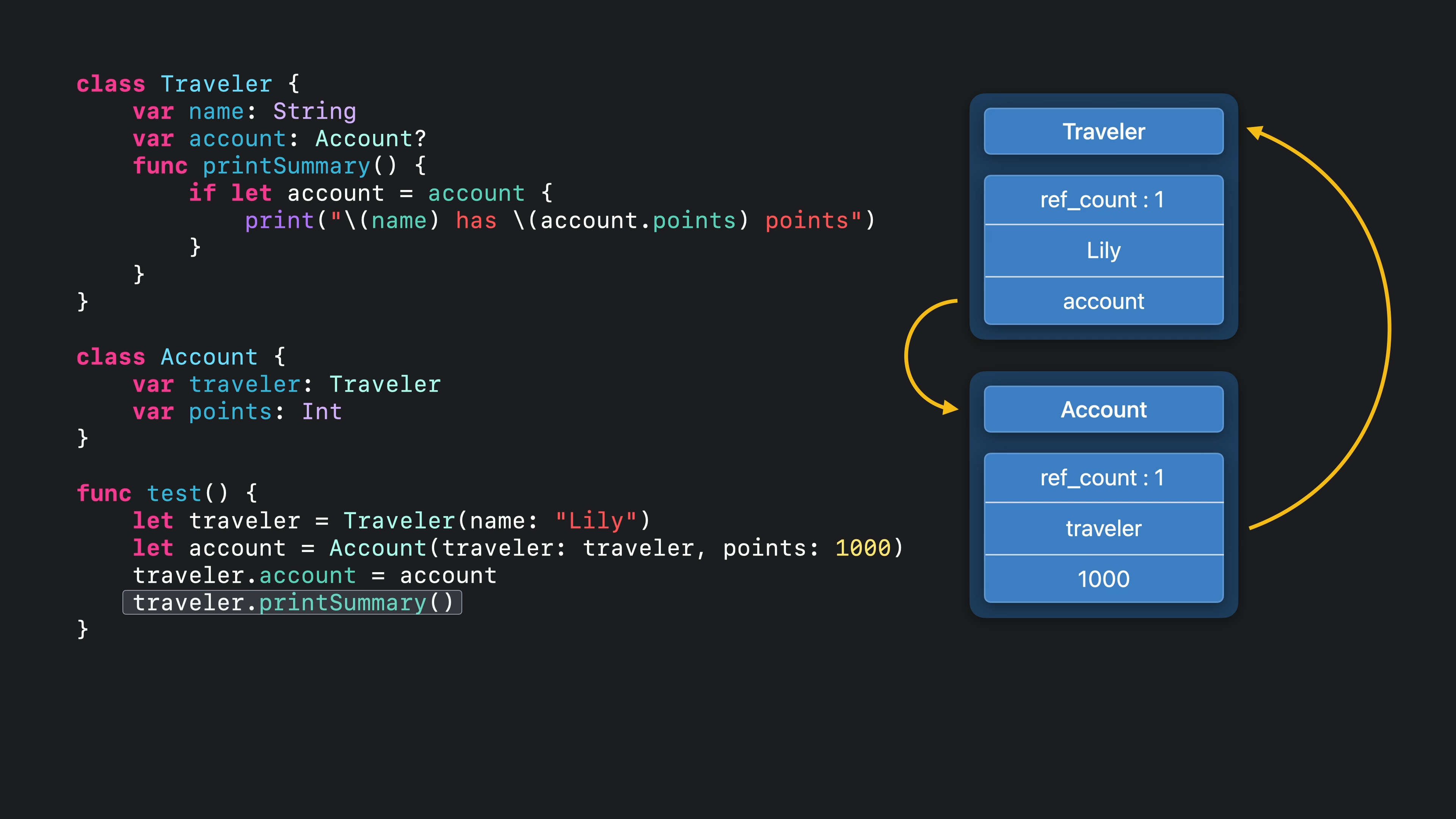Click the 1000 points cell
Screen dimensions: 1456x819
1103,579
